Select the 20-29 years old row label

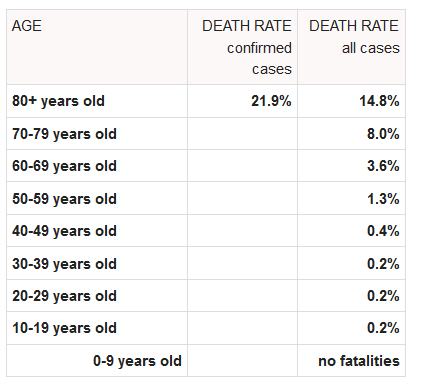click(x=64, y=296)
